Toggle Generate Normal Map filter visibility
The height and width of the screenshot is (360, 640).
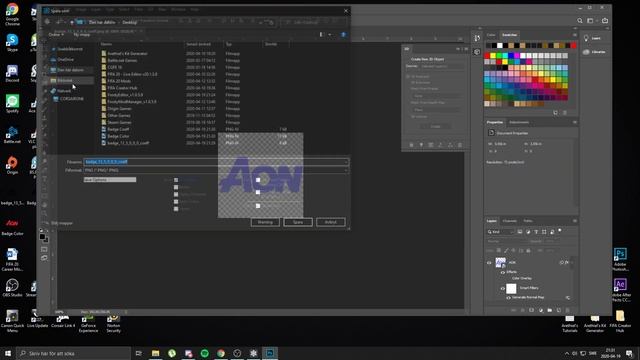pyautogui.click(x=508, y=298)
